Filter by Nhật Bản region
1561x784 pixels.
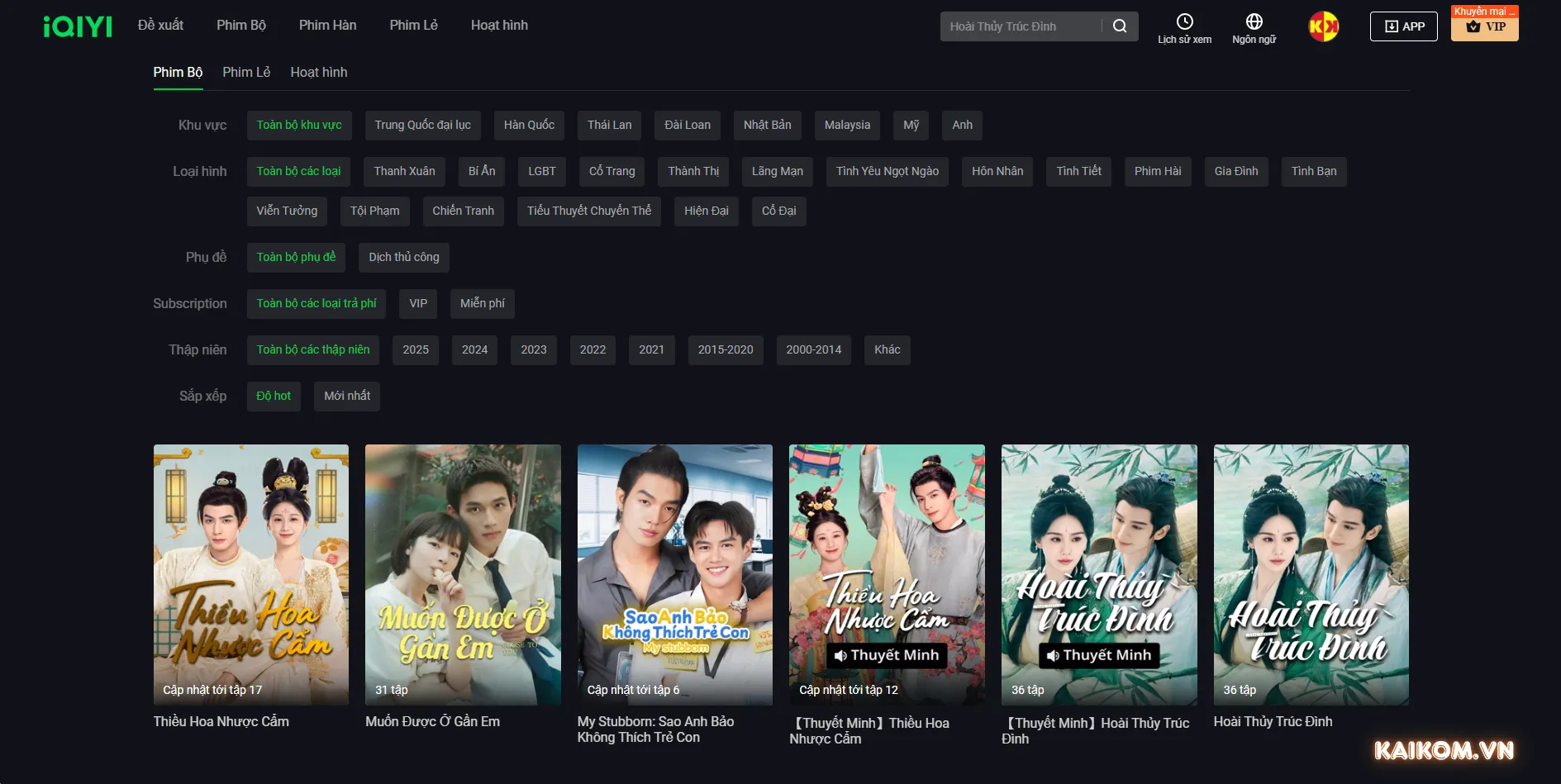click(767, 126)
